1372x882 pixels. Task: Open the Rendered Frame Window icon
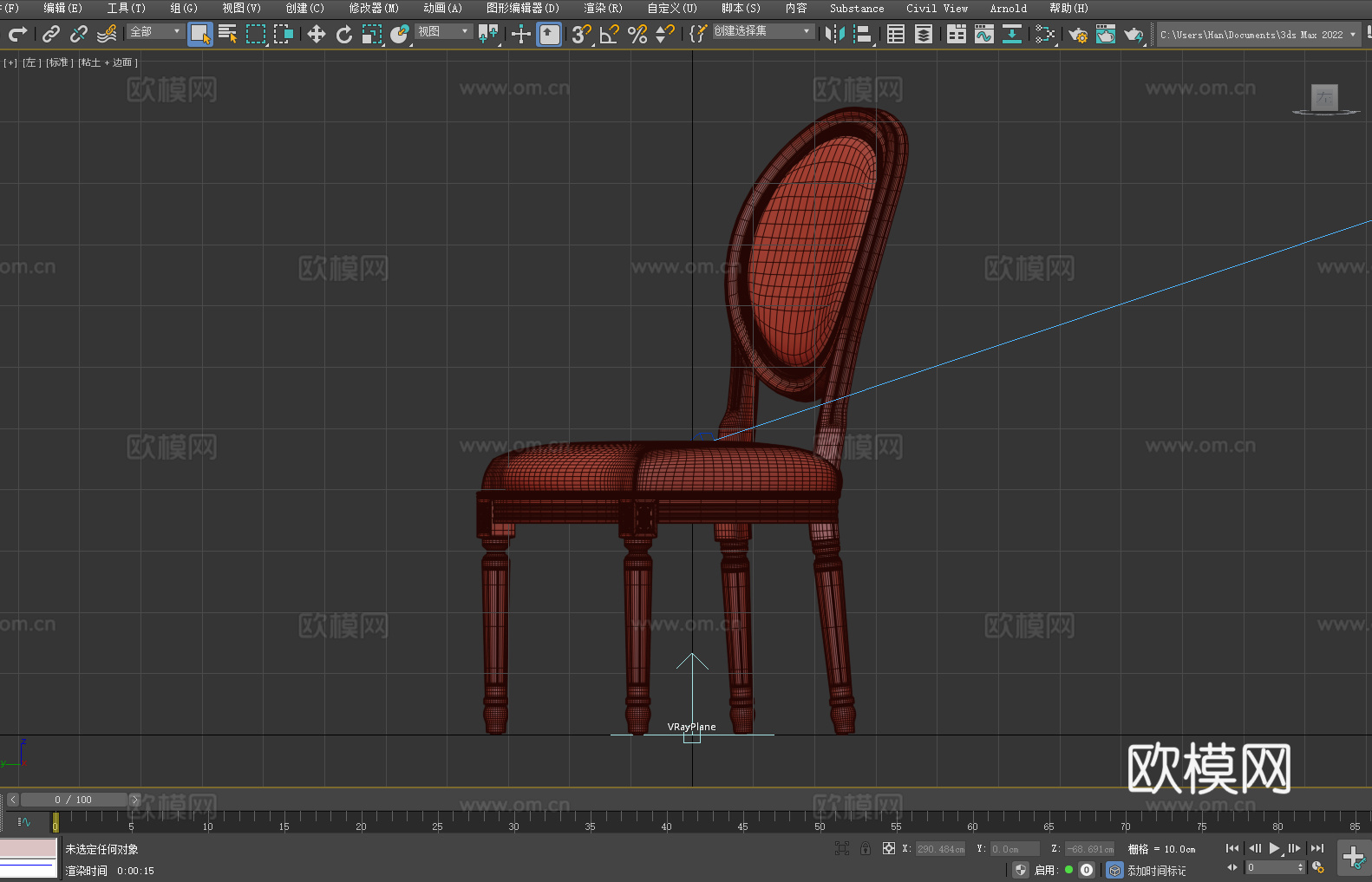click(x=1106, y=34)
